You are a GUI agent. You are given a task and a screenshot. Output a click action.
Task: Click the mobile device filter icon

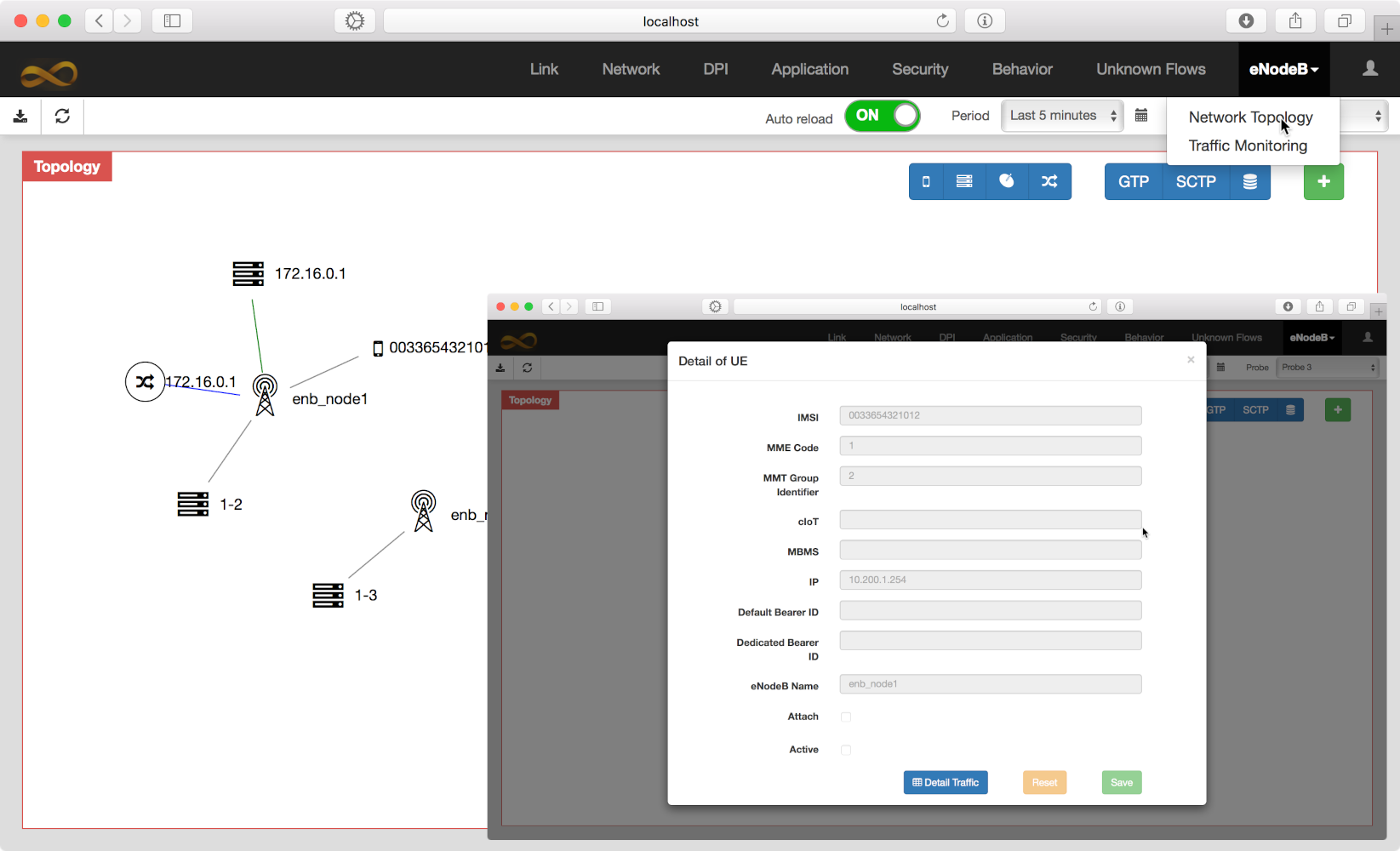point(926,181)
